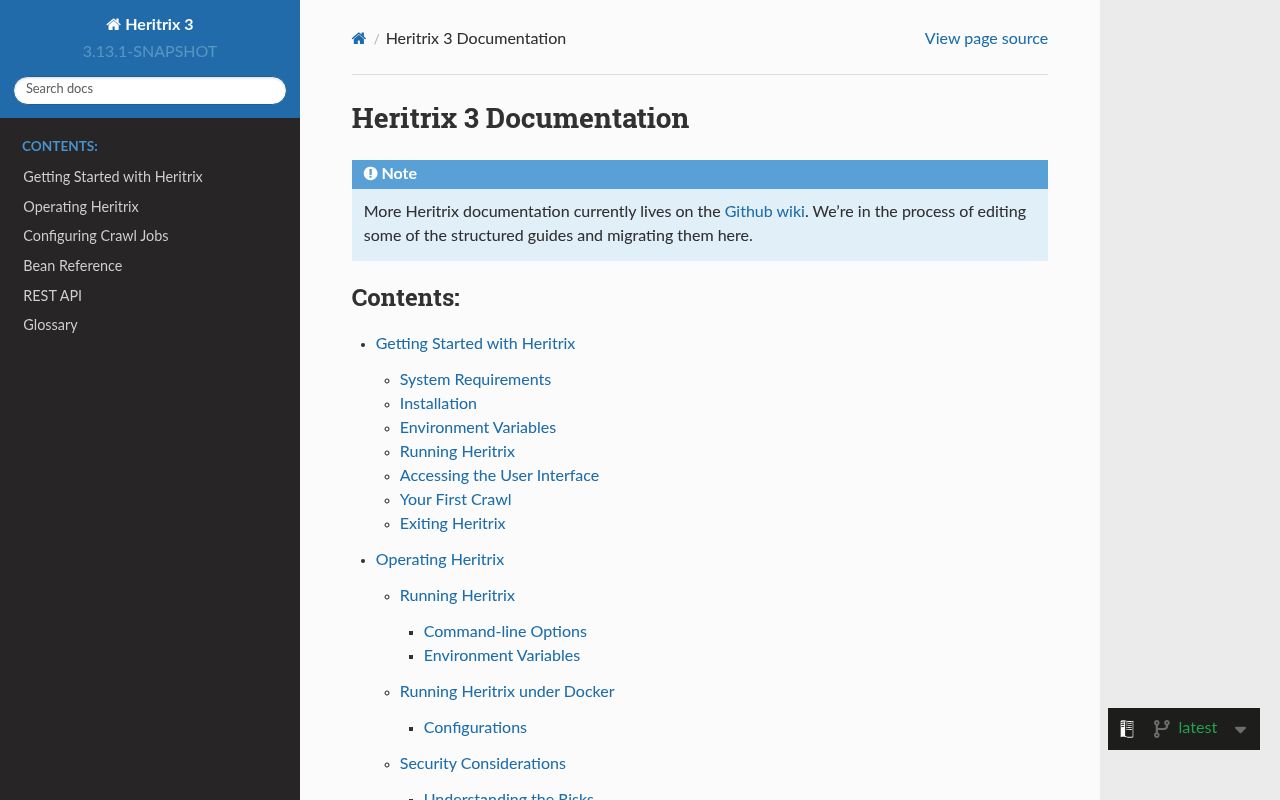
Task: Expand the version selector caret
Action: tap(1240, 729)
